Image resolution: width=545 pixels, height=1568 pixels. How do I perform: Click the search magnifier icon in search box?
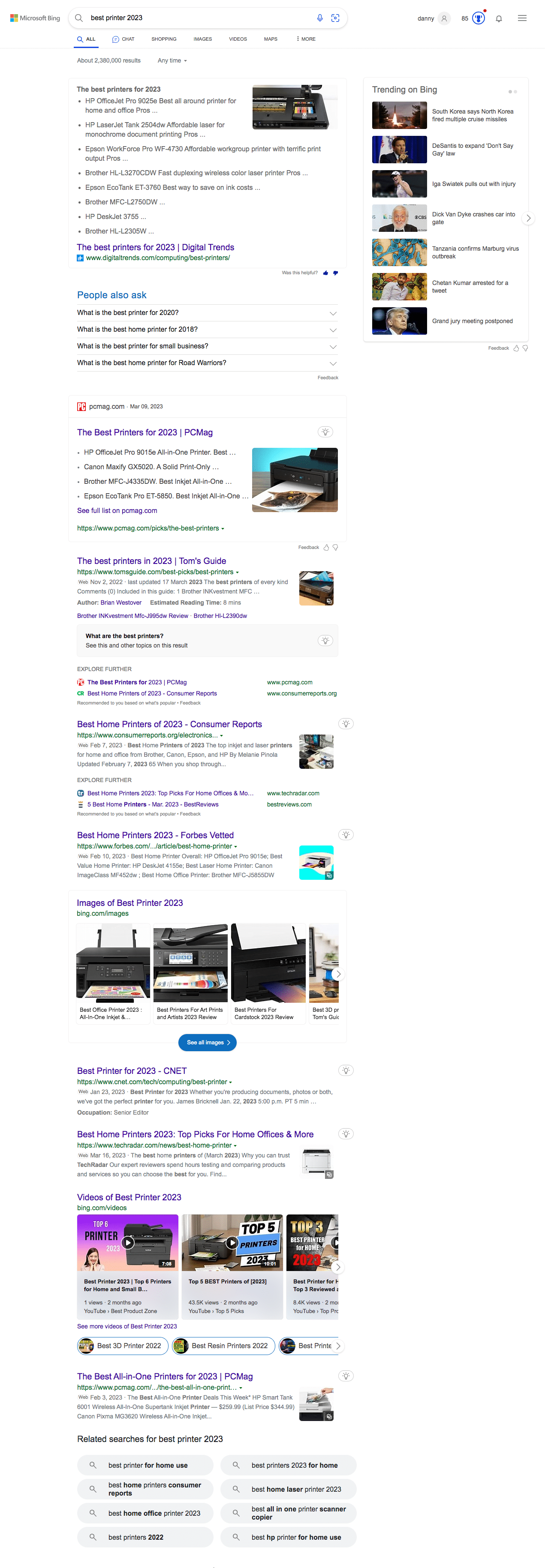(79, 18)
